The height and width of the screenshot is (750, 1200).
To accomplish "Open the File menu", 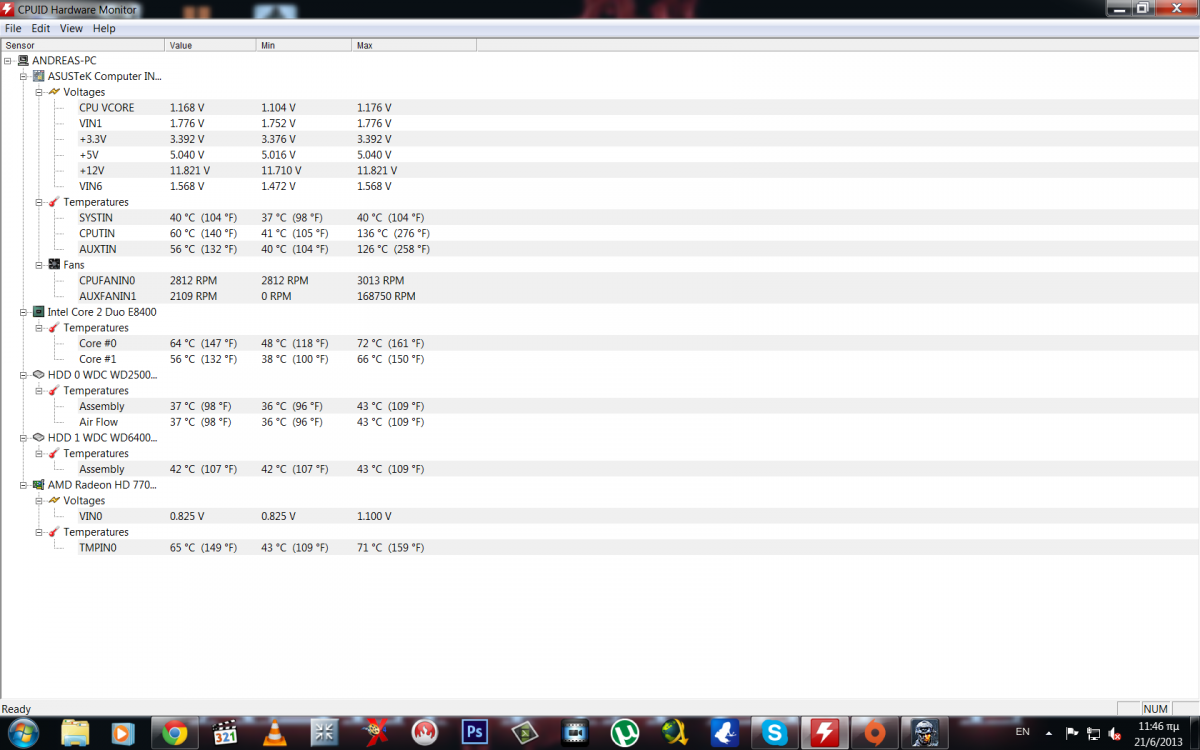I will [x=13, y=29].
